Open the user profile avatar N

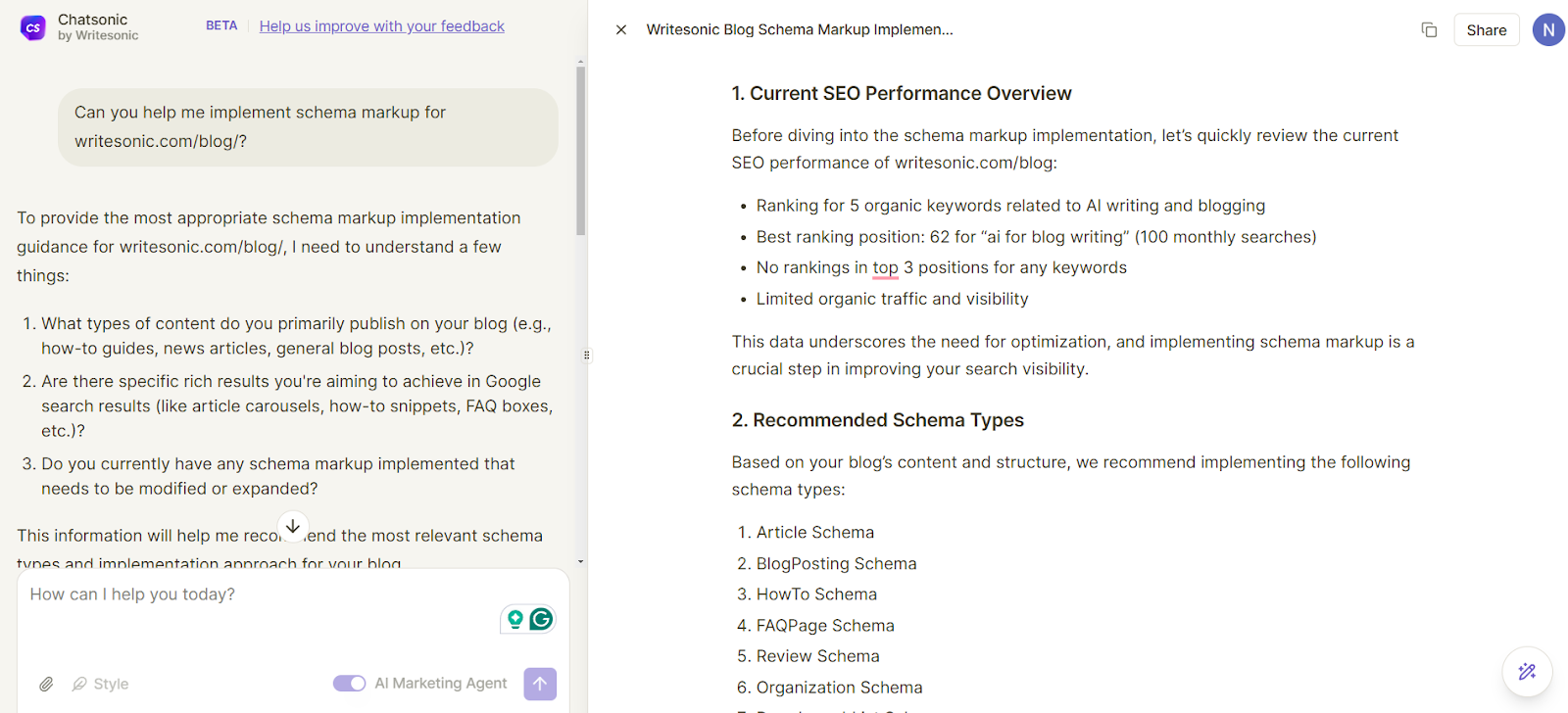click(x=1548, y=30)
